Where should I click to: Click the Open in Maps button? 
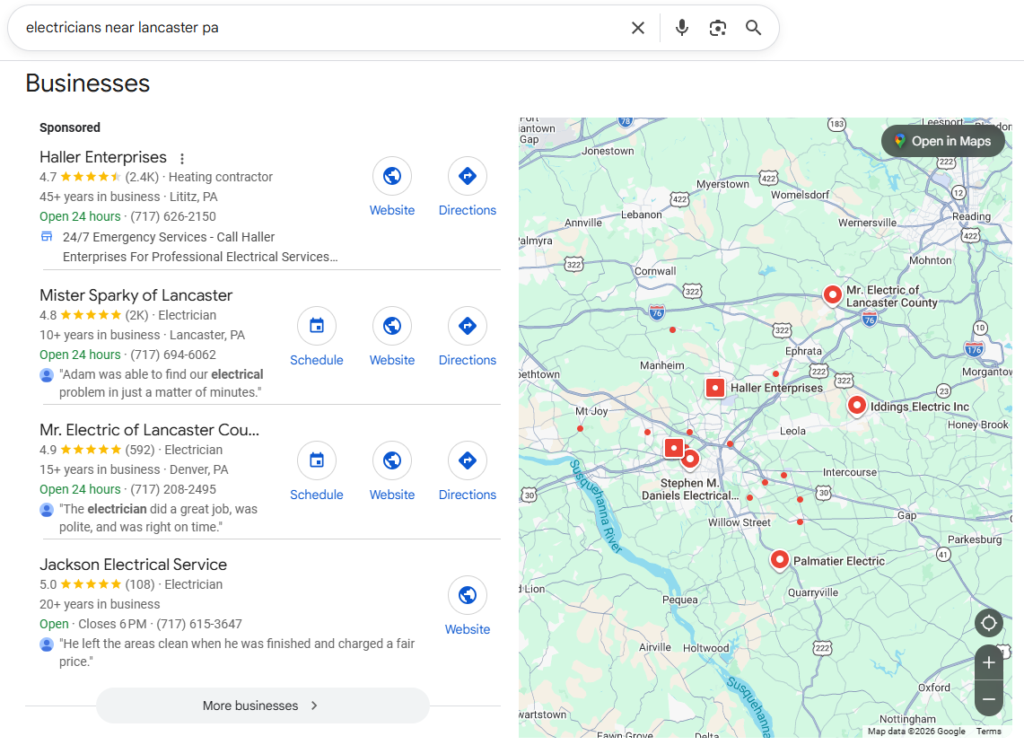pos(941,141)
